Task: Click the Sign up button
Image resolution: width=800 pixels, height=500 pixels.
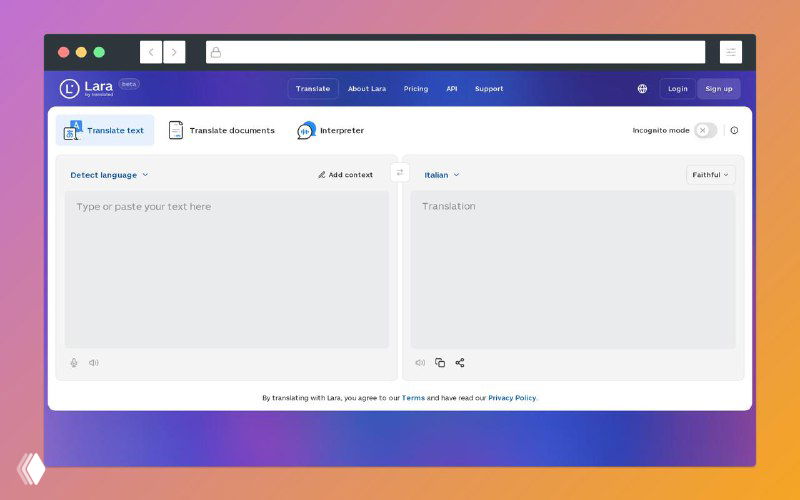Action: (x=718, y=89)
